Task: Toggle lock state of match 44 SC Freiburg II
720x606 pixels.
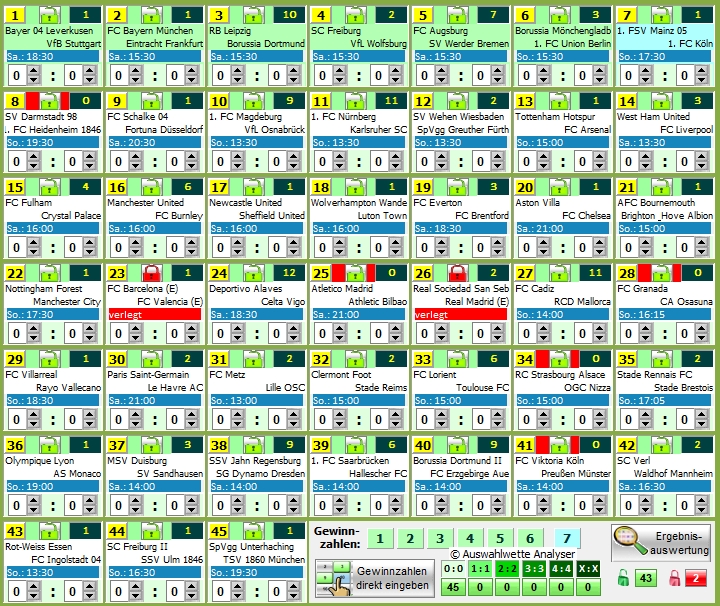Action: pos(152,531)
